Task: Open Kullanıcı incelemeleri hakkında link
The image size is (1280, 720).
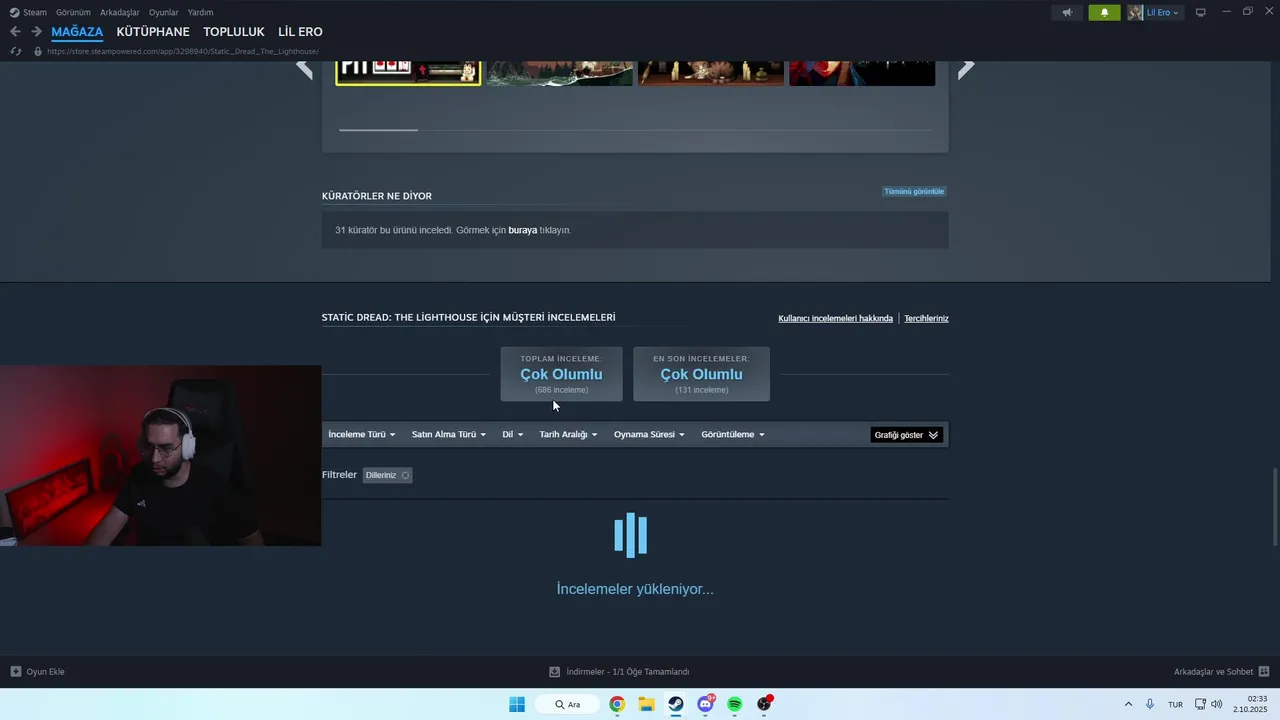Action: click(x=835, y=318)
